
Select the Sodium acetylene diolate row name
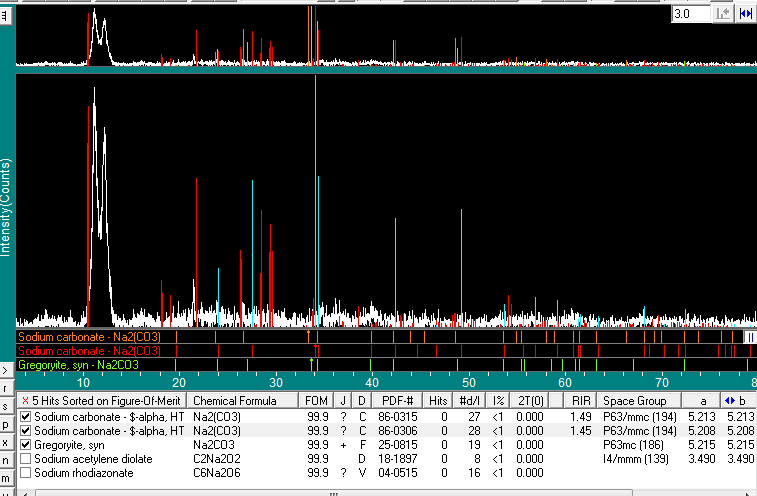(93, 459)
